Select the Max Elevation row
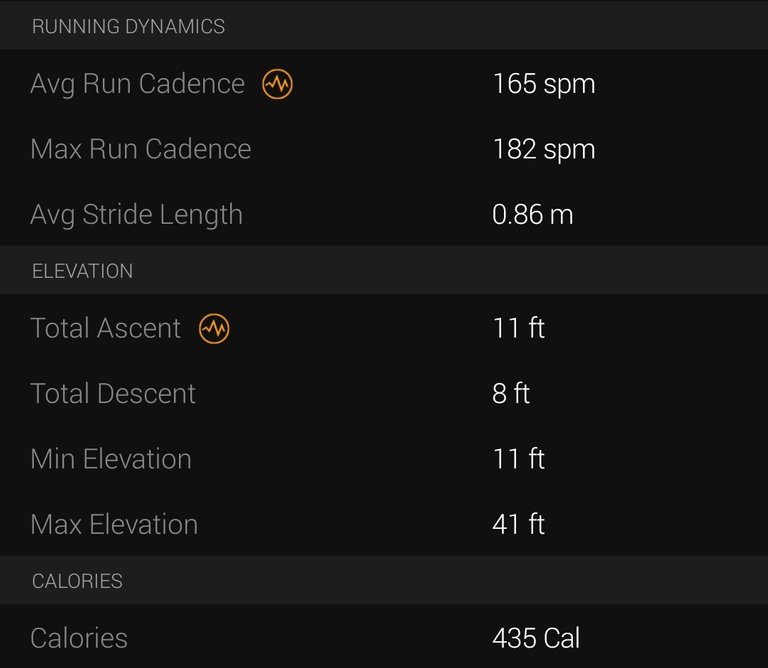Image resolution: width=768 pixels, height=668 pixels. pos(384,524)
